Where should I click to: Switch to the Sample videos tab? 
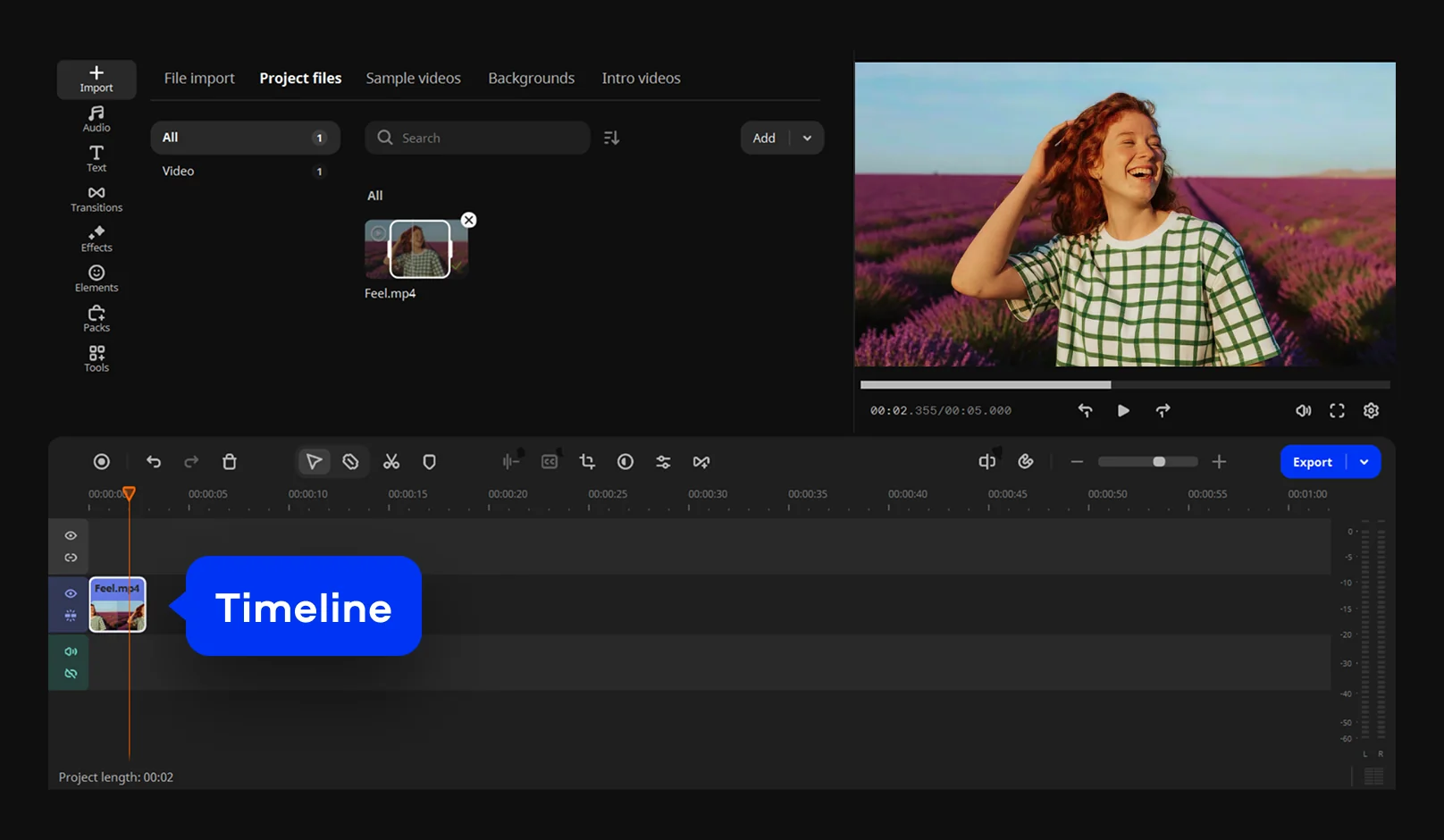pos(413,79)
